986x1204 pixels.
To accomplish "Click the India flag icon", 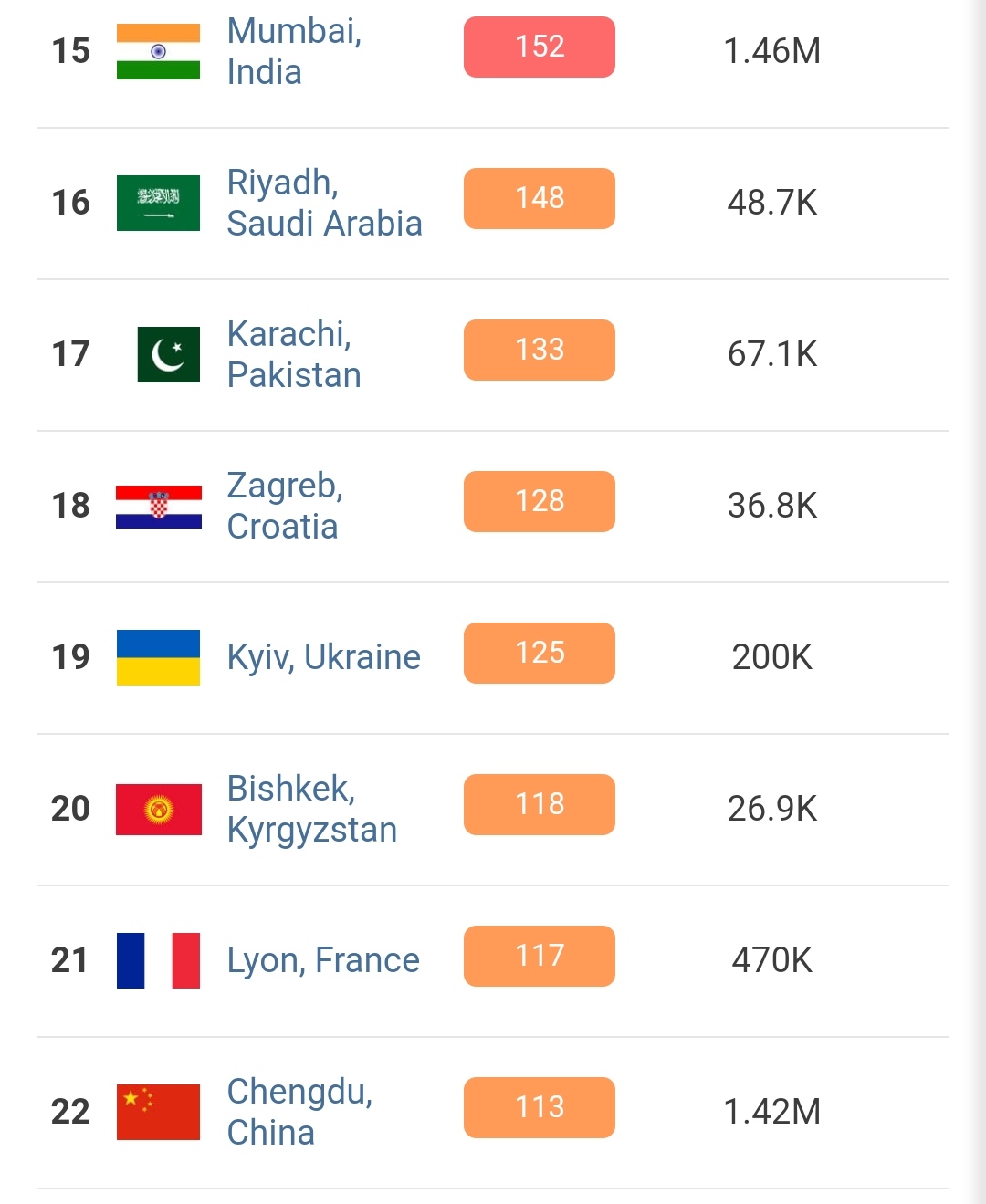I will 158,51.
